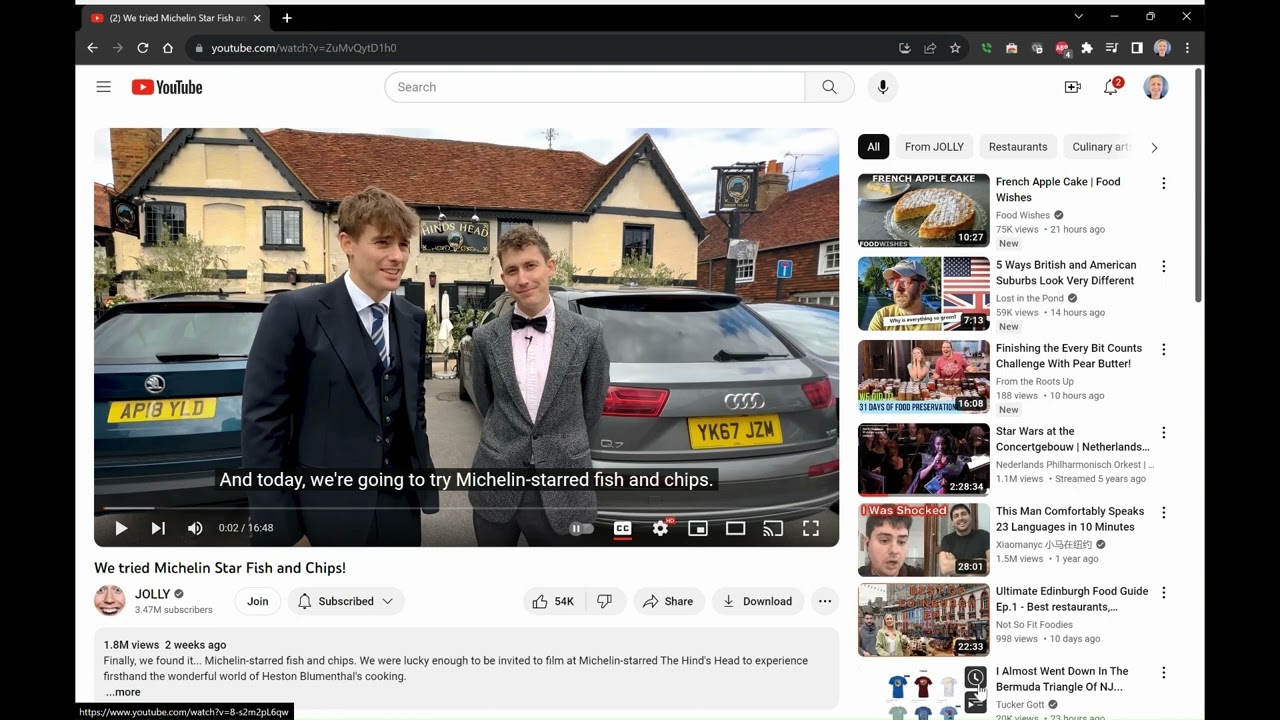Open the Extensions puzzle menu
The width and height of the screenshot is (1280, 720).
[1087, 48]
